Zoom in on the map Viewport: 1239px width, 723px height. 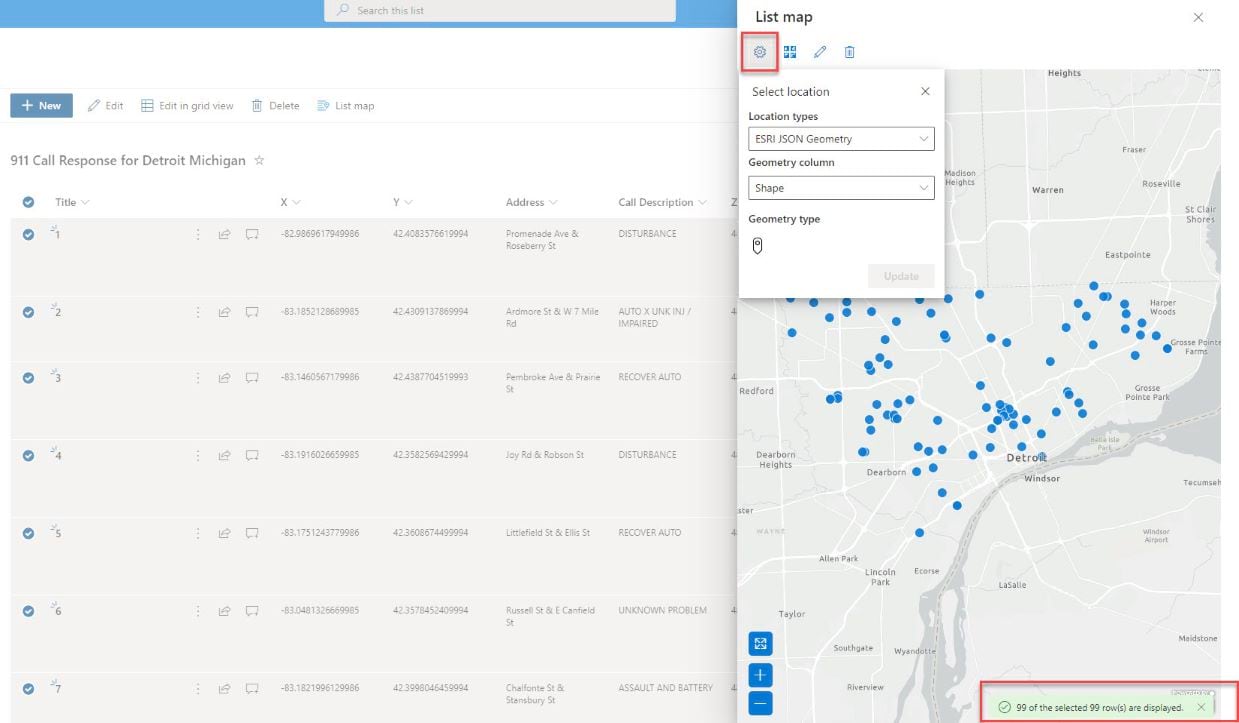[761, 676]
